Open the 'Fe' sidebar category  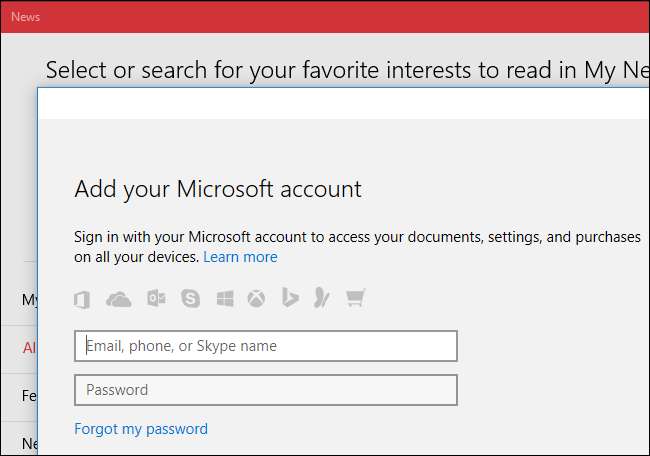[29, 396]
